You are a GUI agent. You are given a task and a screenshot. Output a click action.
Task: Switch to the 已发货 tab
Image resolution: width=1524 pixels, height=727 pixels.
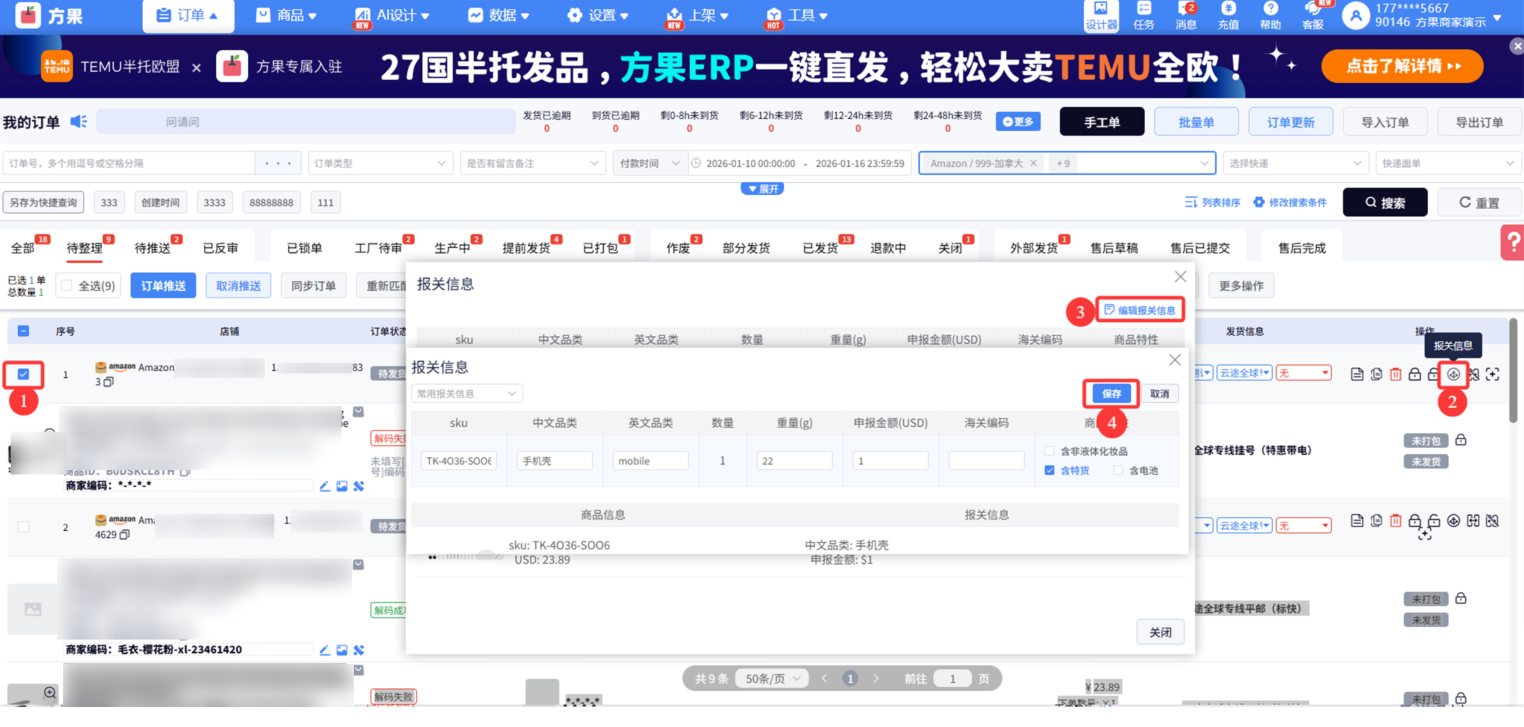click(x=820, y=248)
